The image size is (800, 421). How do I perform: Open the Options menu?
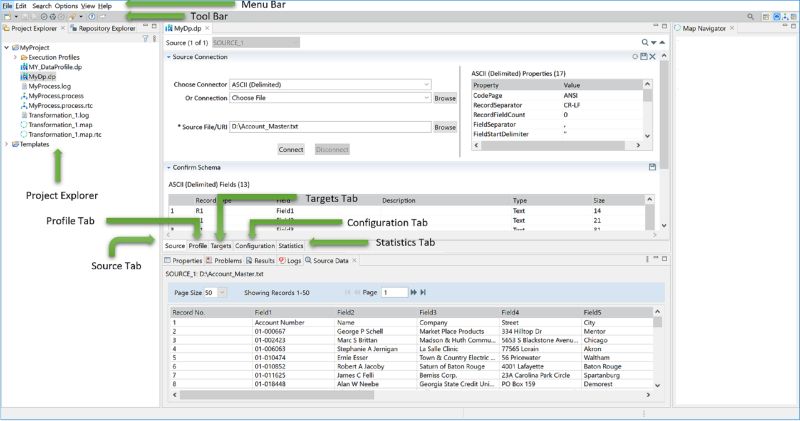point(66,6)
